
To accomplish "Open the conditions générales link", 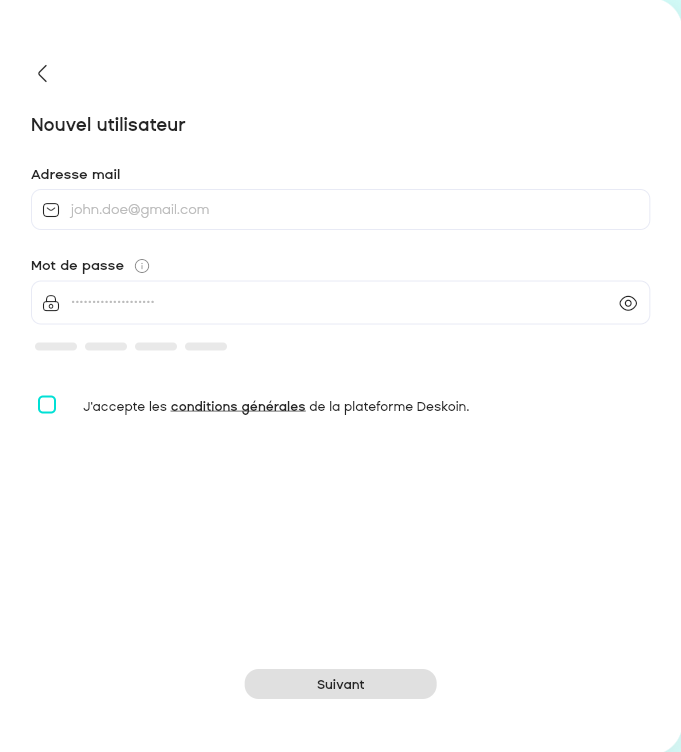I will pyautogui.click(x=238, y=407).
